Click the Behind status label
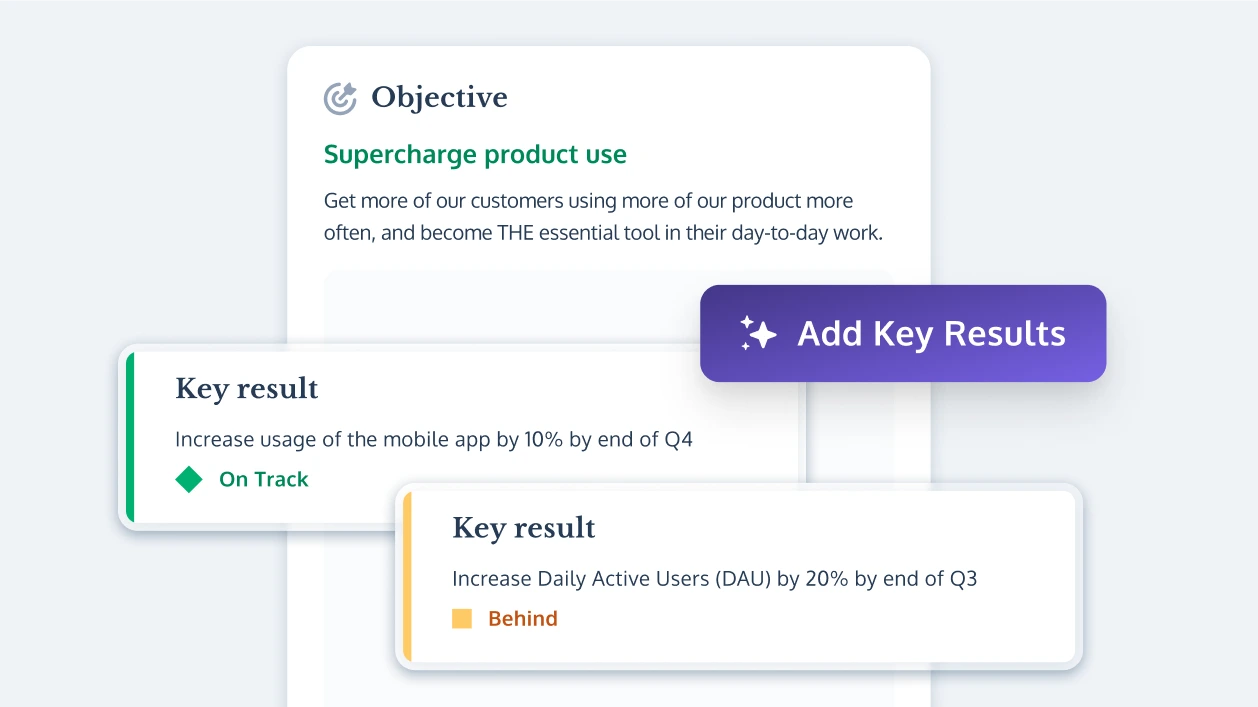1258x707 pixels. tap(523, 618)
